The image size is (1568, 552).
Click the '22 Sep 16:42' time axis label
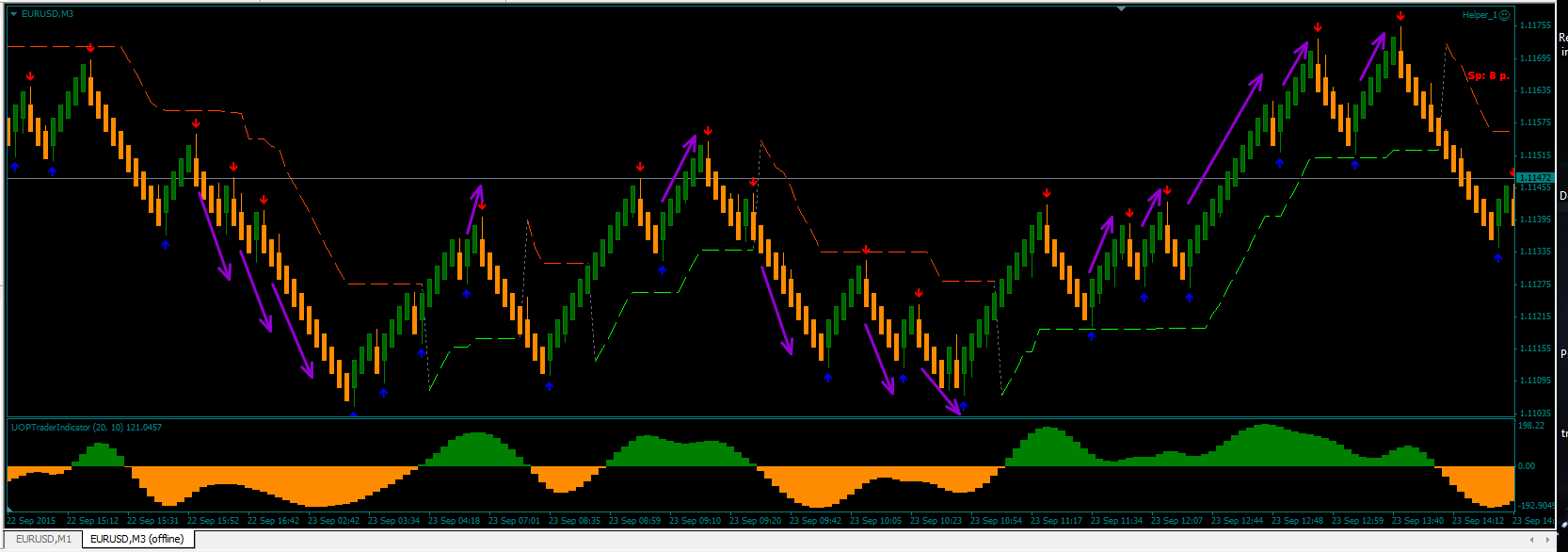[x=274, y=521]
